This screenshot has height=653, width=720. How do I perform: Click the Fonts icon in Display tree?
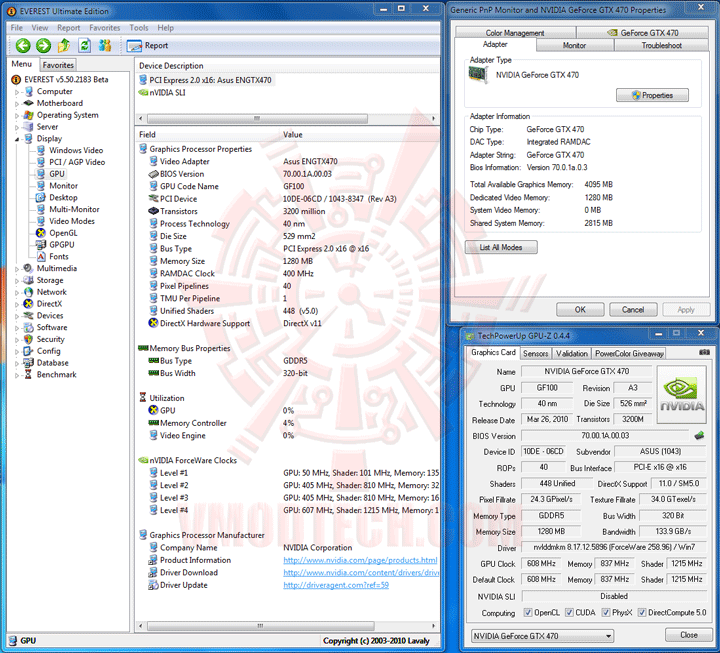[x=41, y=257]
